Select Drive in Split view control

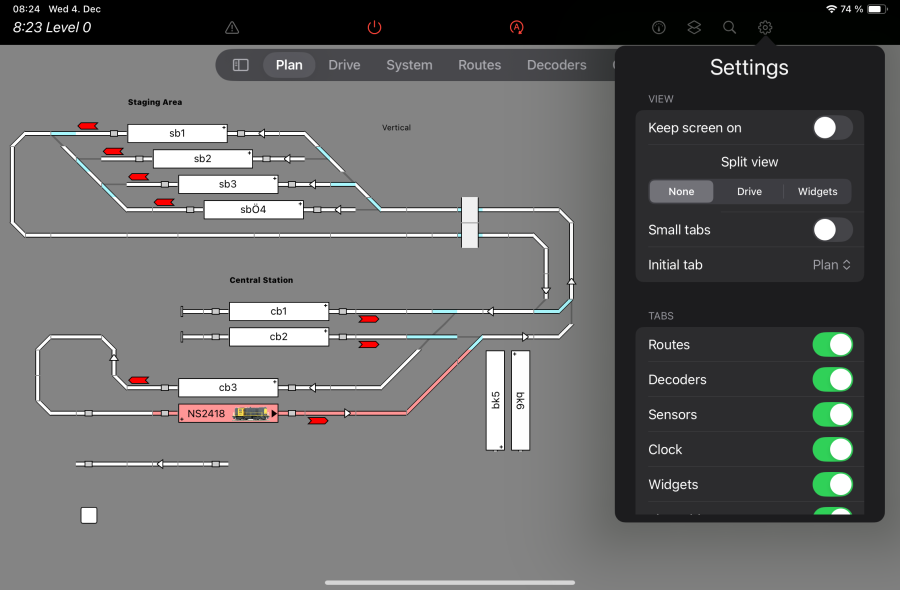point(749,192)
